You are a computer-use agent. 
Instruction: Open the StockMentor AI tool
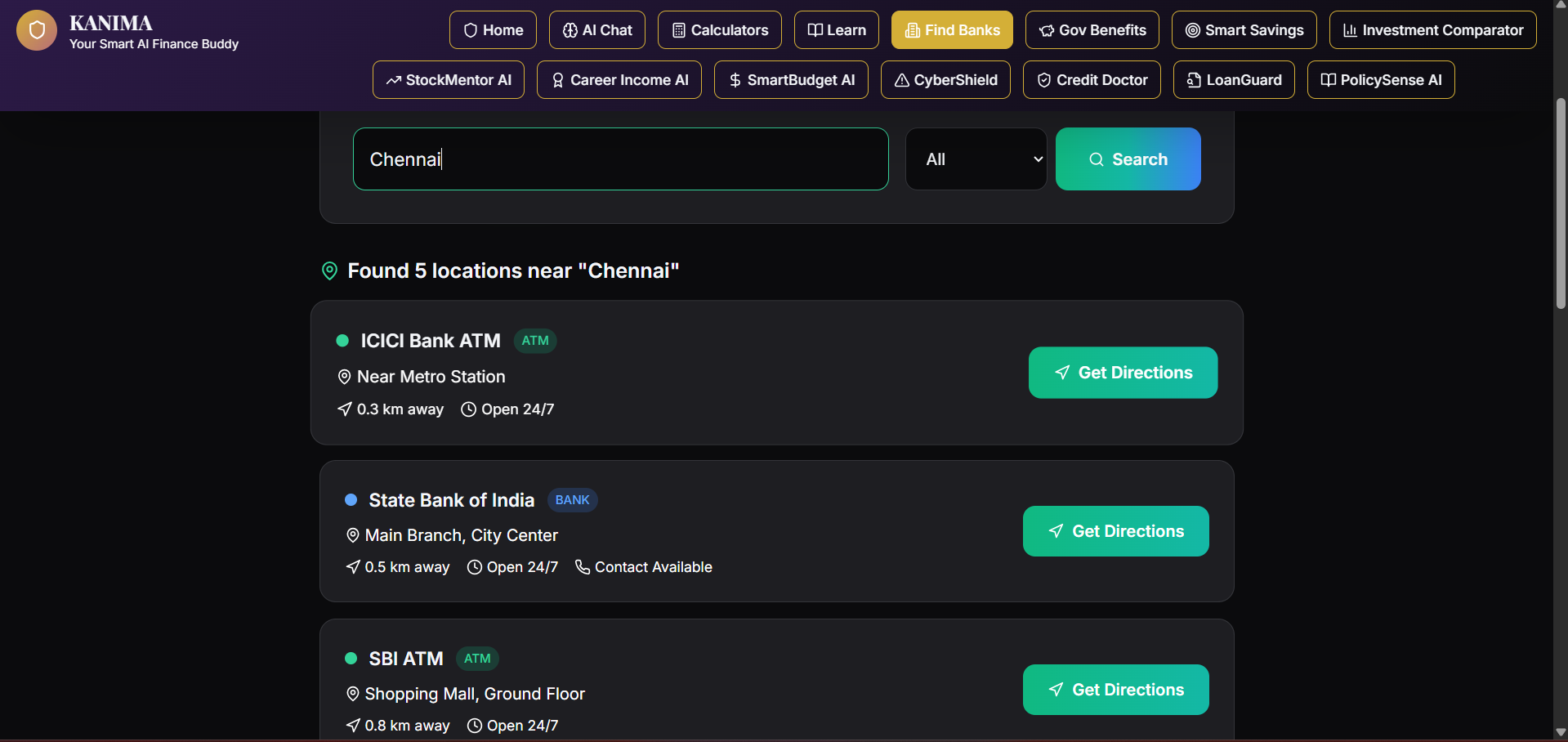(449, 80)
